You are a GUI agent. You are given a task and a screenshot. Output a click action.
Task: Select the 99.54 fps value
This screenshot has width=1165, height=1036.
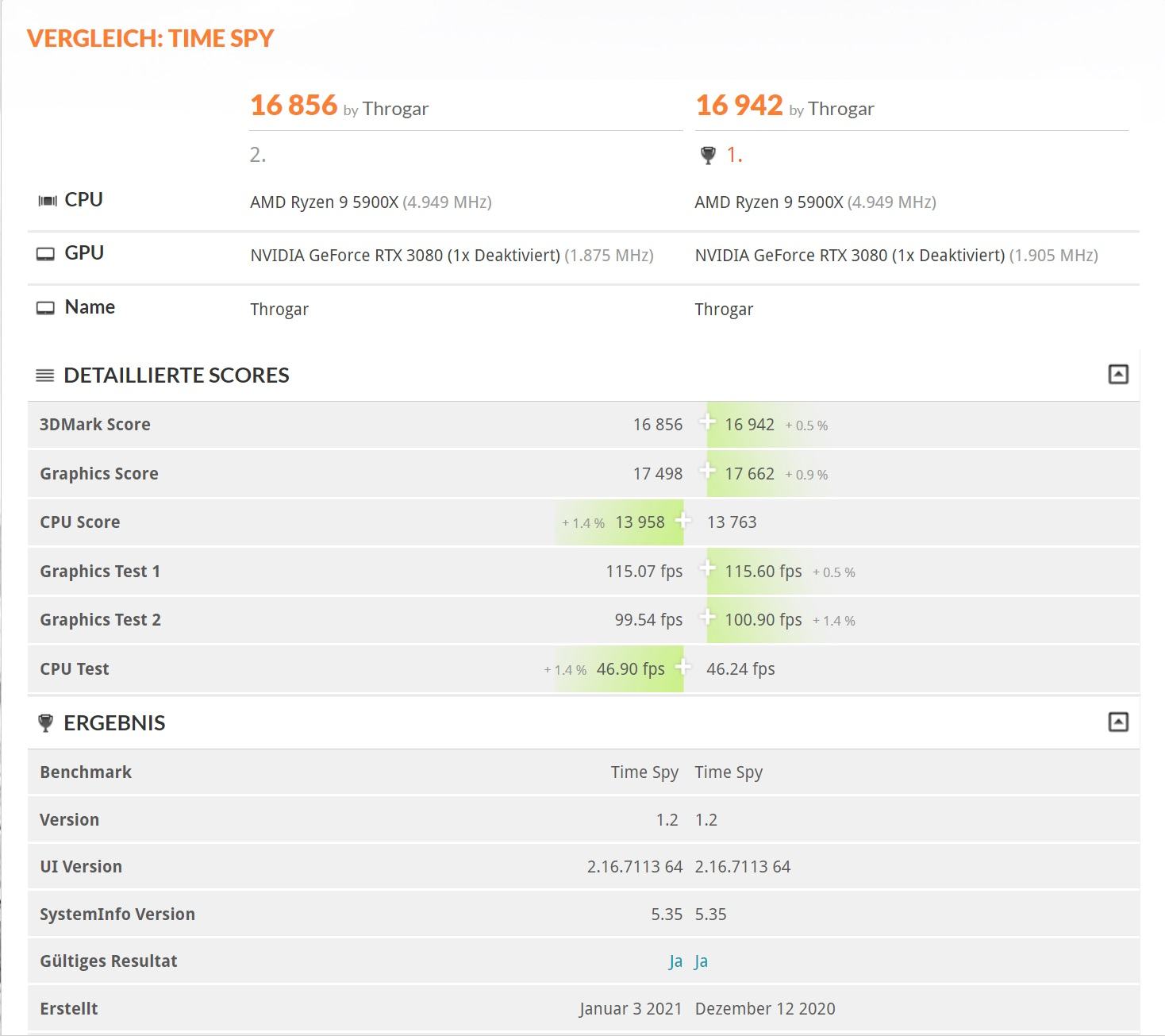[648, 620]
